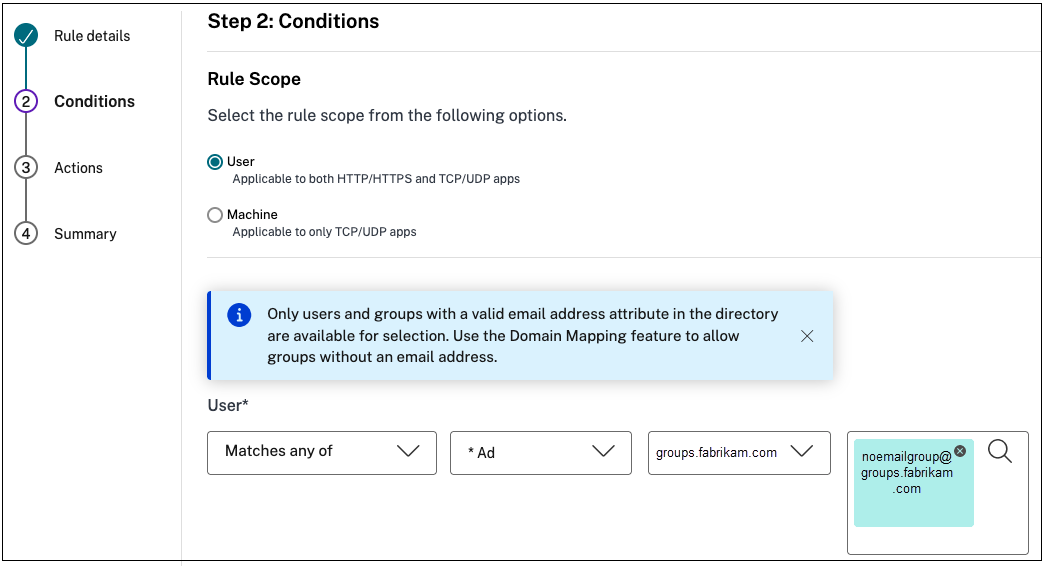Open the Matches any of dropdown
Screen dimensions: 1047x566
click(322, 453)
